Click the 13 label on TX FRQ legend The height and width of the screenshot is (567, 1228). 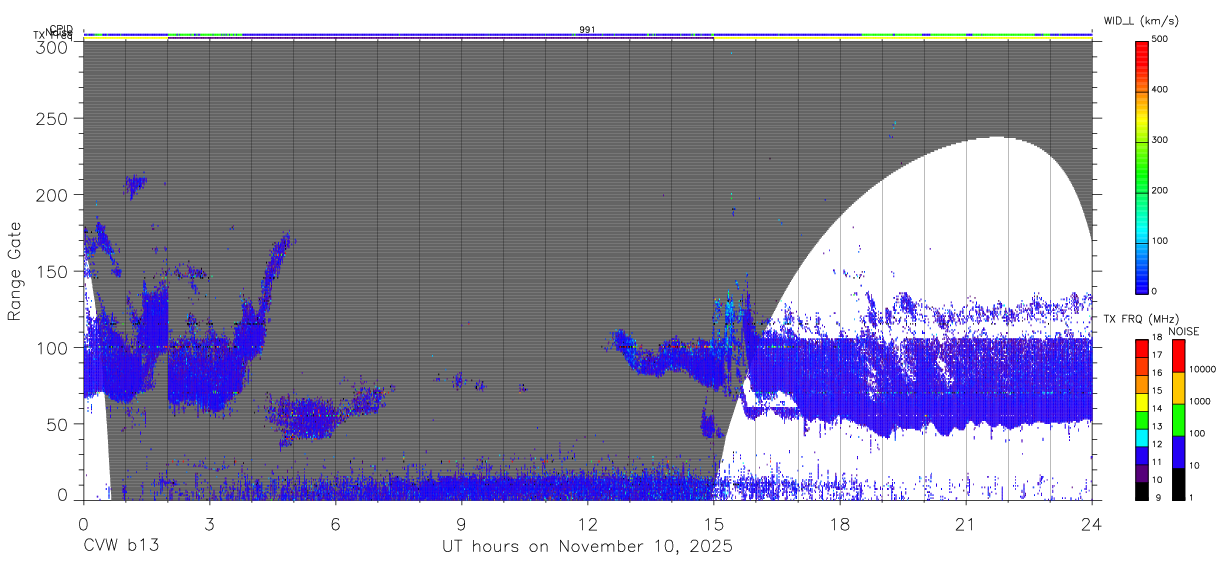[x=1156, y=426]
